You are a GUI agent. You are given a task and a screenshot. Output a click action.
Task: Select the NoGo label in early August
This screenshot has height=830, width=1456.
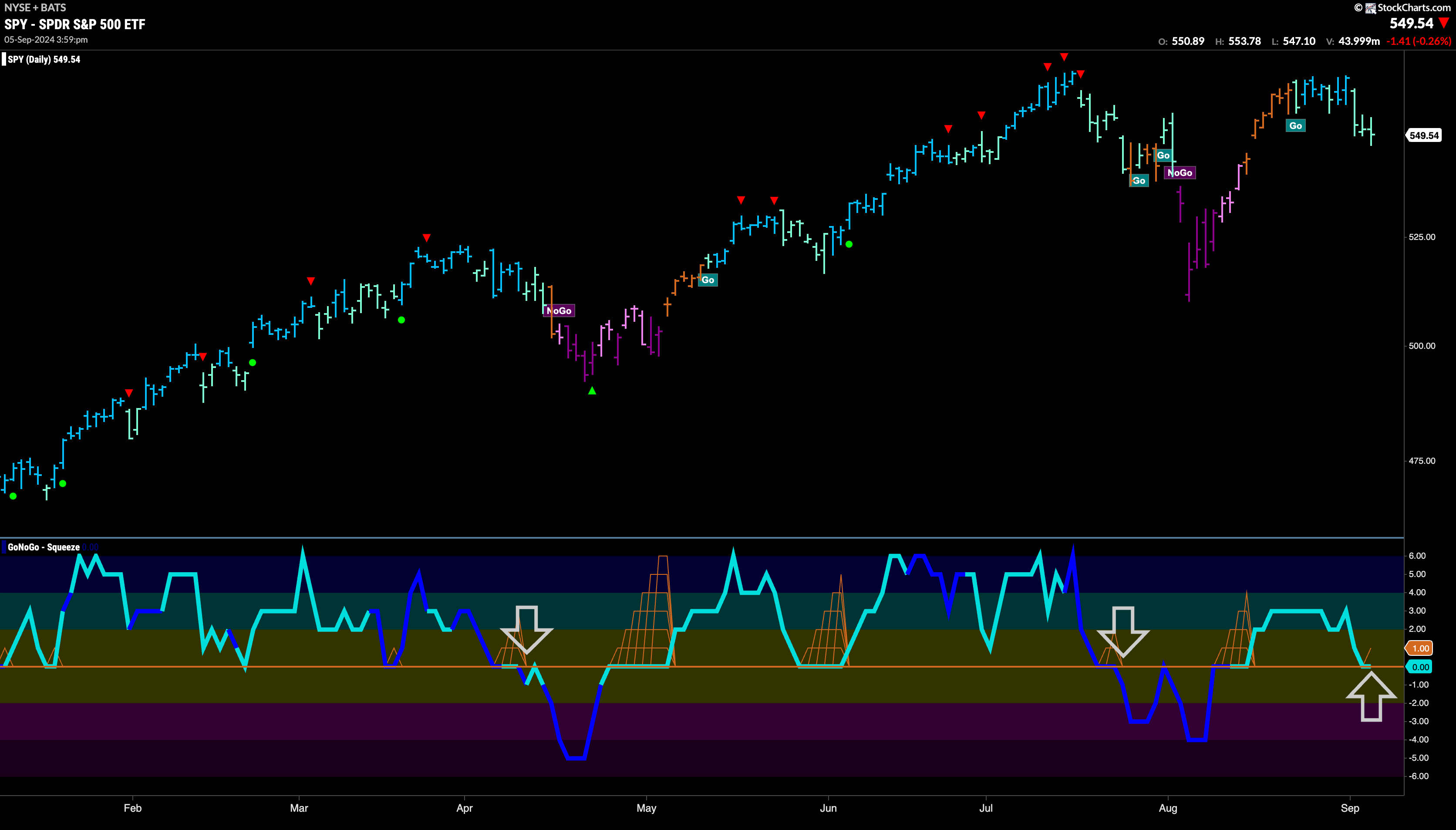[x=1180, y=173]
